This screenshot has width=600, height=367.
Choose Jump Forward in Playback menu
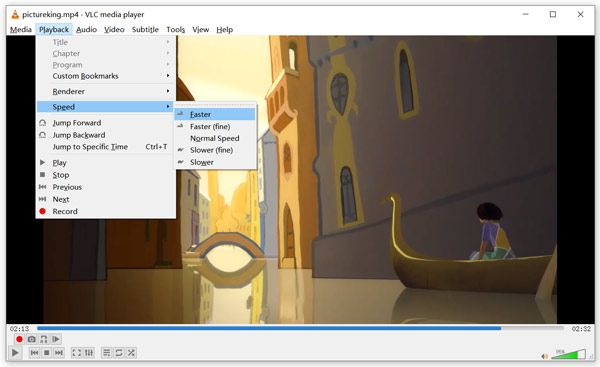(106, 123)
